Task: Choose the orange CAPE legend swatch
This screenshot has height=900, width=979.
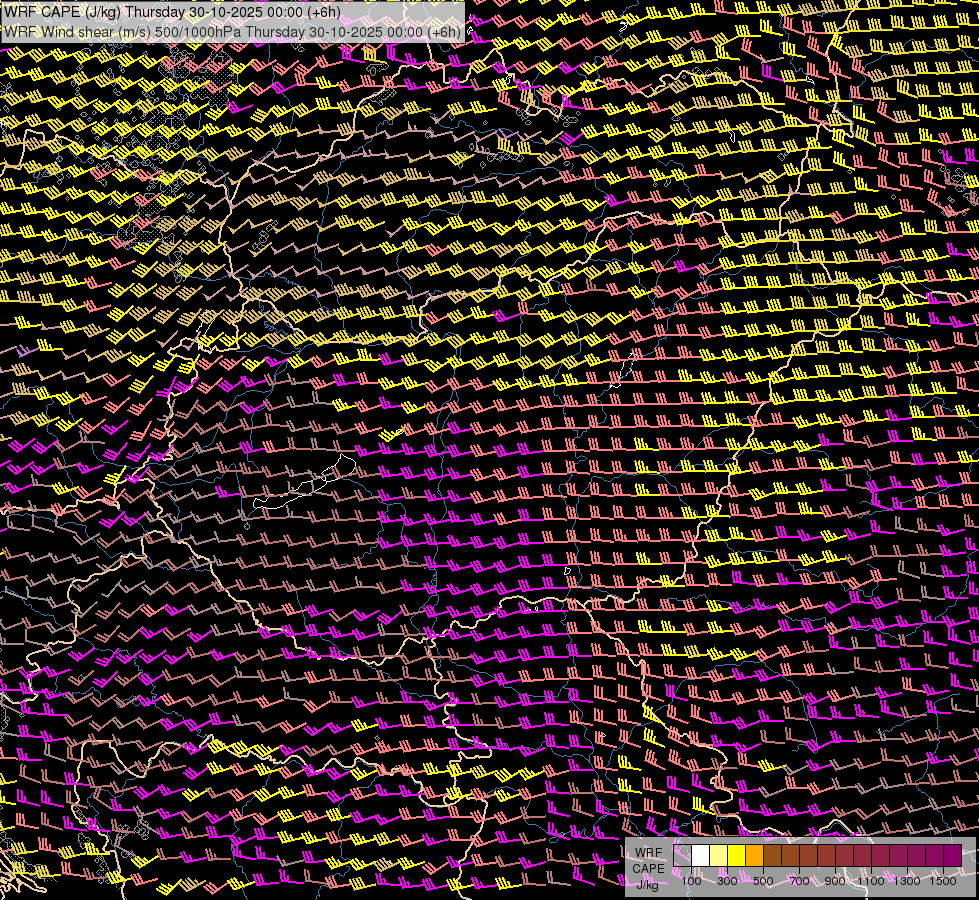Action: 755,855
